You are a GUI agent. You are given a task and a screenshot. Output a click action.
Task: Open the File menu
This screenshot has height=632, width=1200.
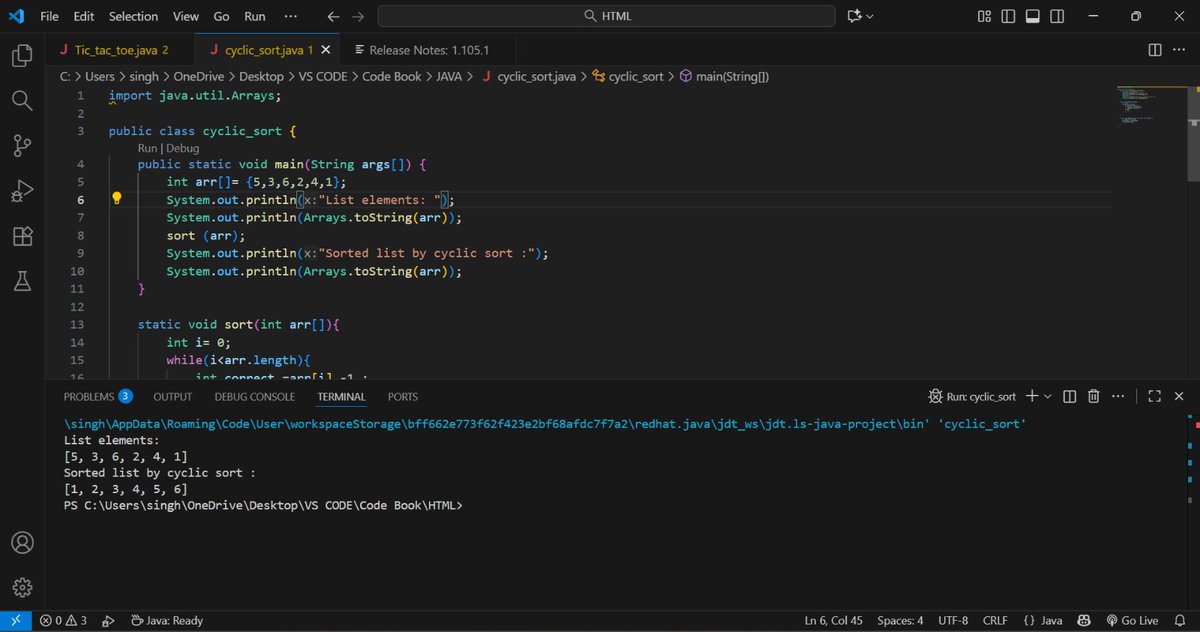pos(49,16)
